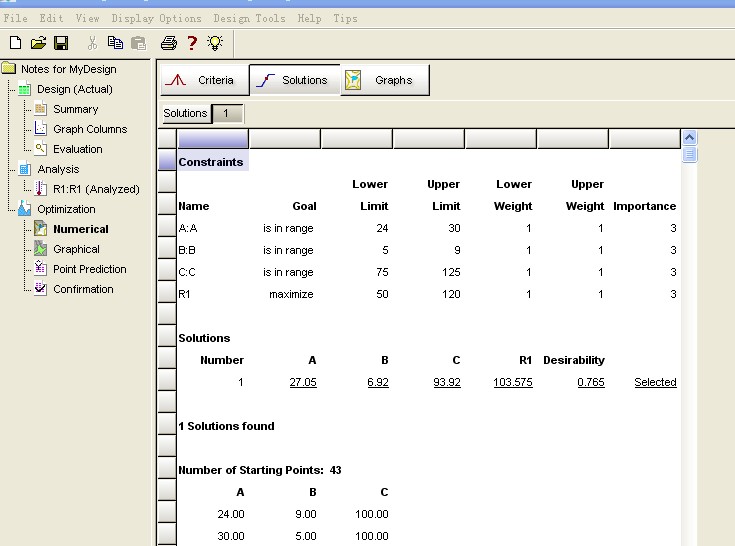Select the R1:R1 (Analyzed) node
Screen dimensions: 735x546
[x=96, y=189]
